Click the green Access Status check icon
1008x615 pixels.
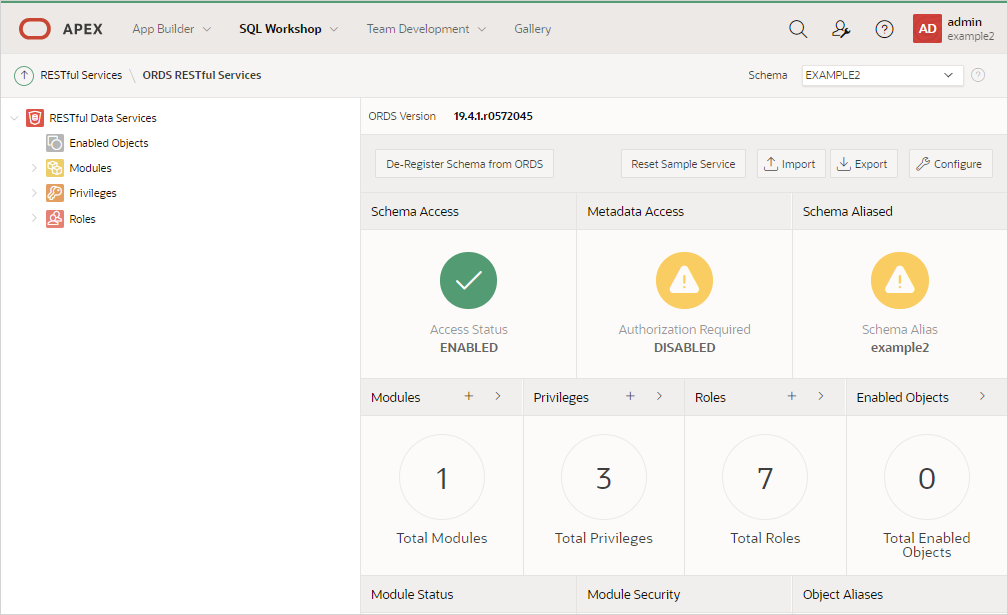pyautogui.click(x=469, y=280)
